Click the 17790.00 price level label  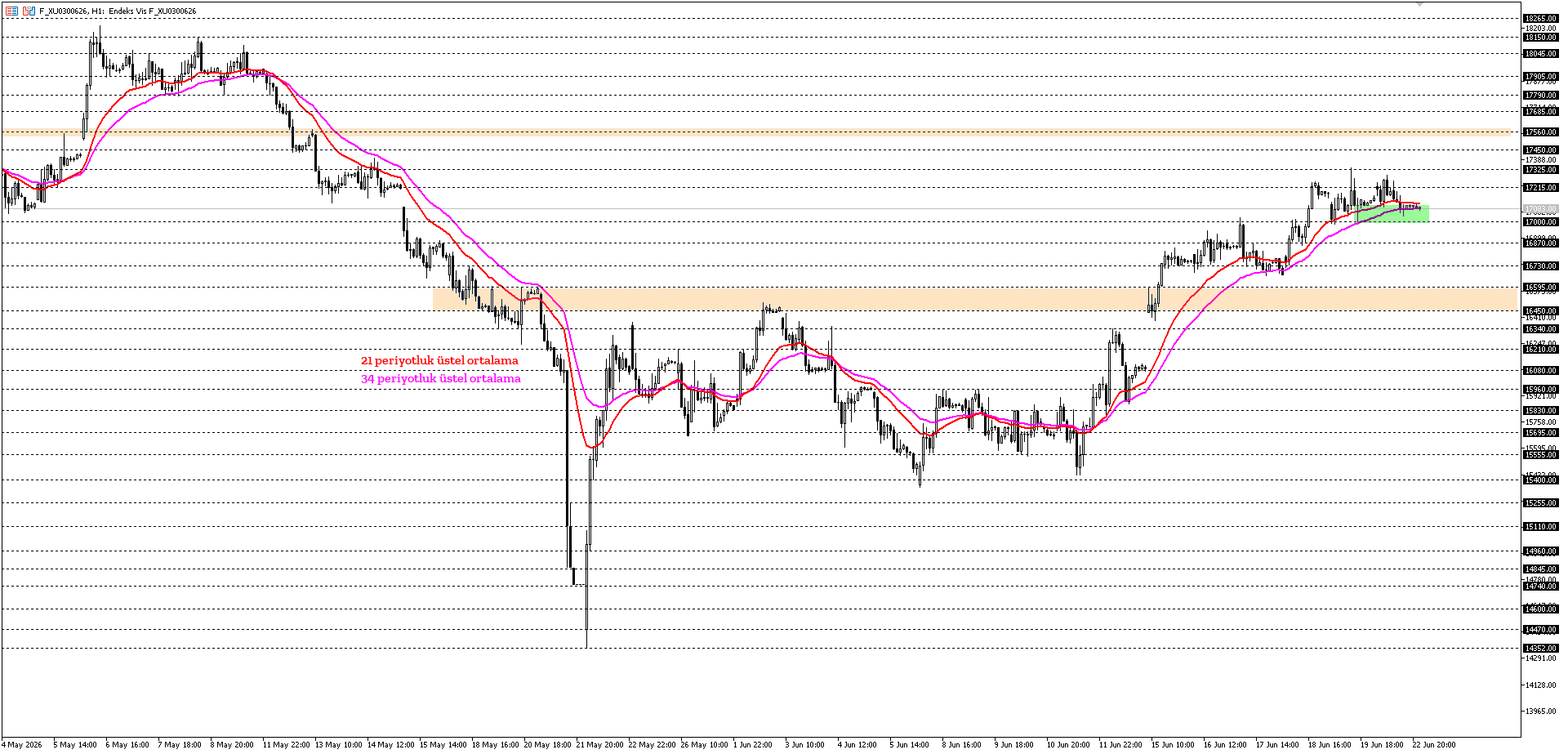click(1540, 96)
